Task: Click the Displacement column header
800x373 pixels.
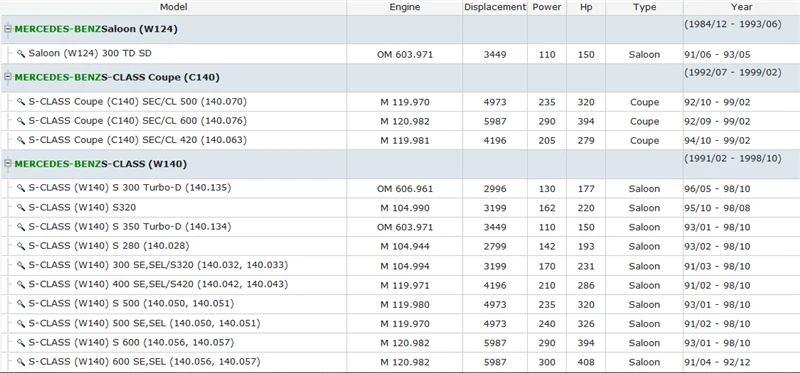Action: click(x=495, y=7)
